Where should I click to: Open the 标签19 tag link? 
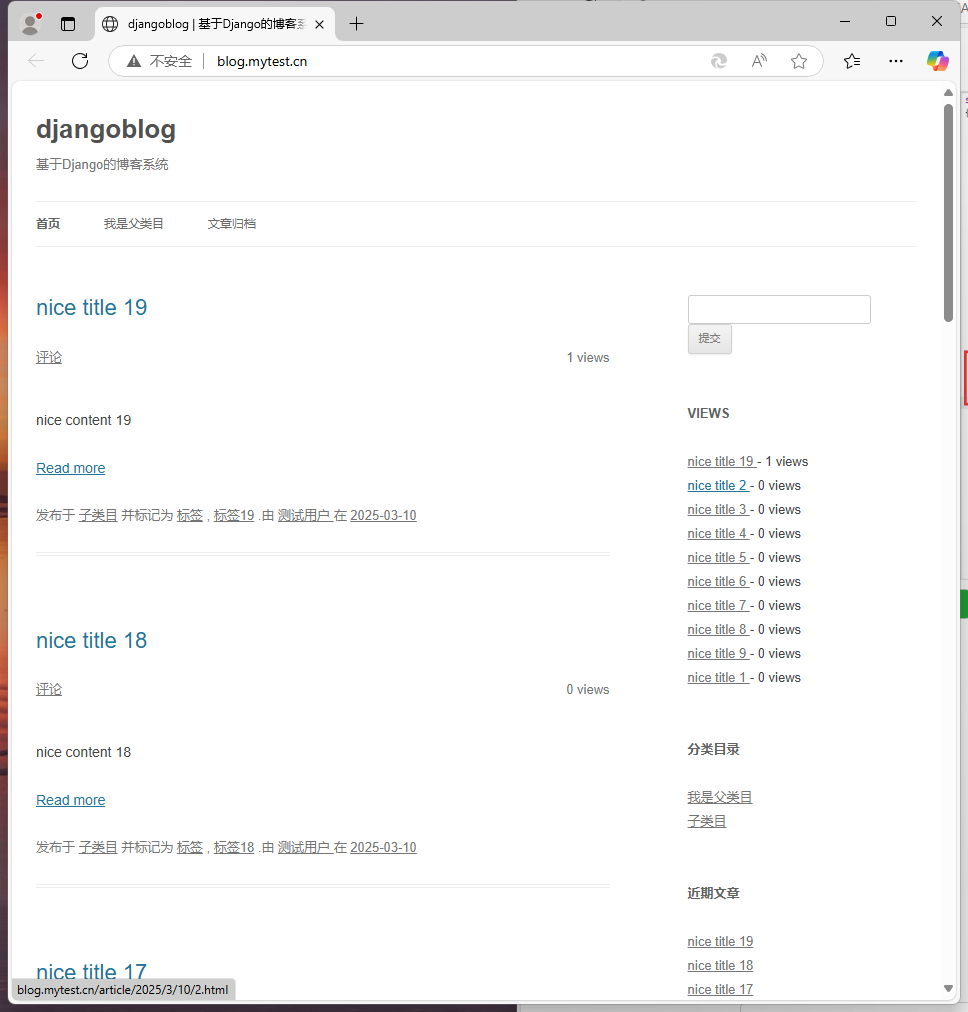[234, 516]
